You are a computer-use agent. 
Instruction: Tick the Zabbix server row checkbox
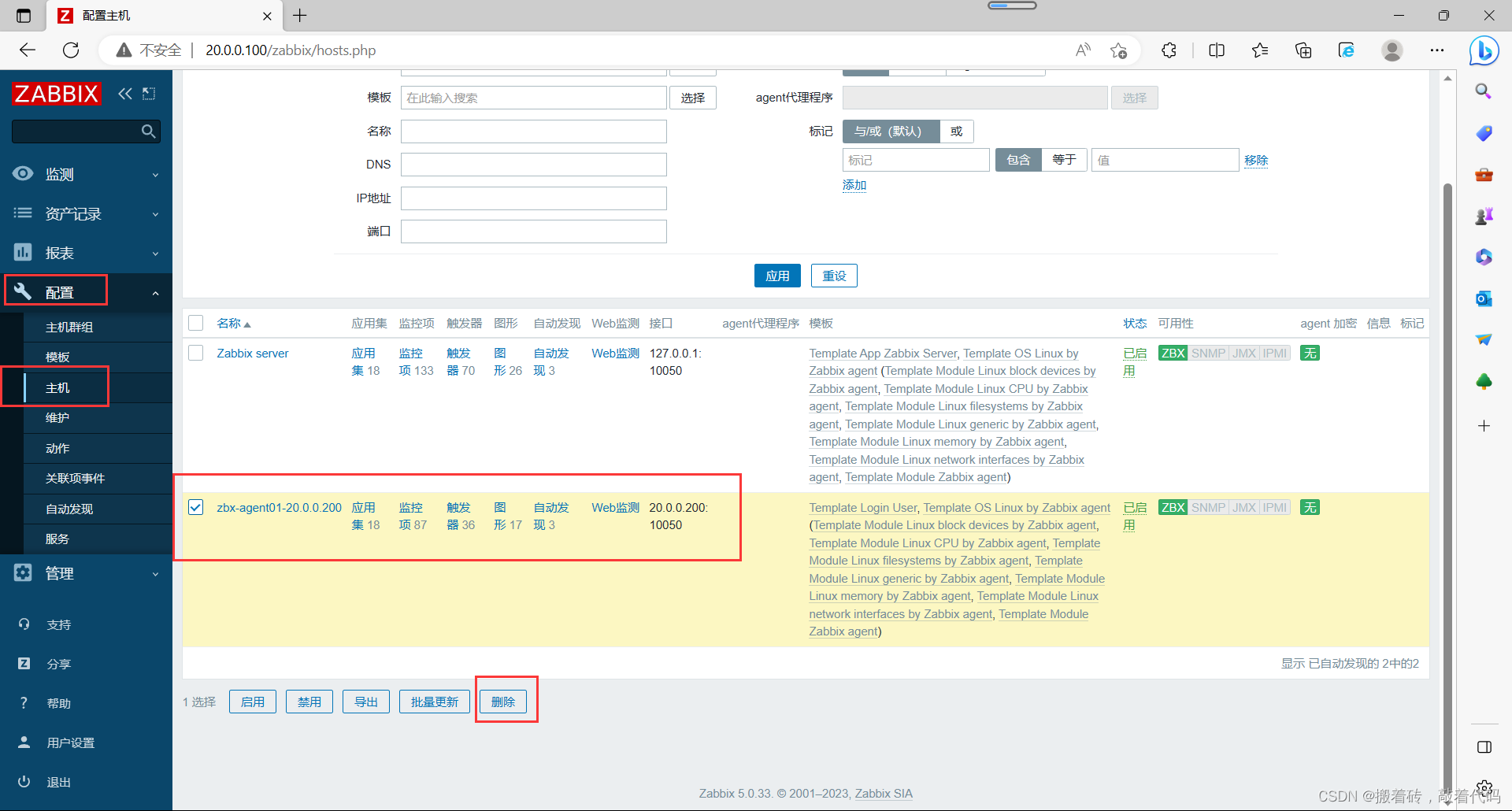(x=196, y=353)
